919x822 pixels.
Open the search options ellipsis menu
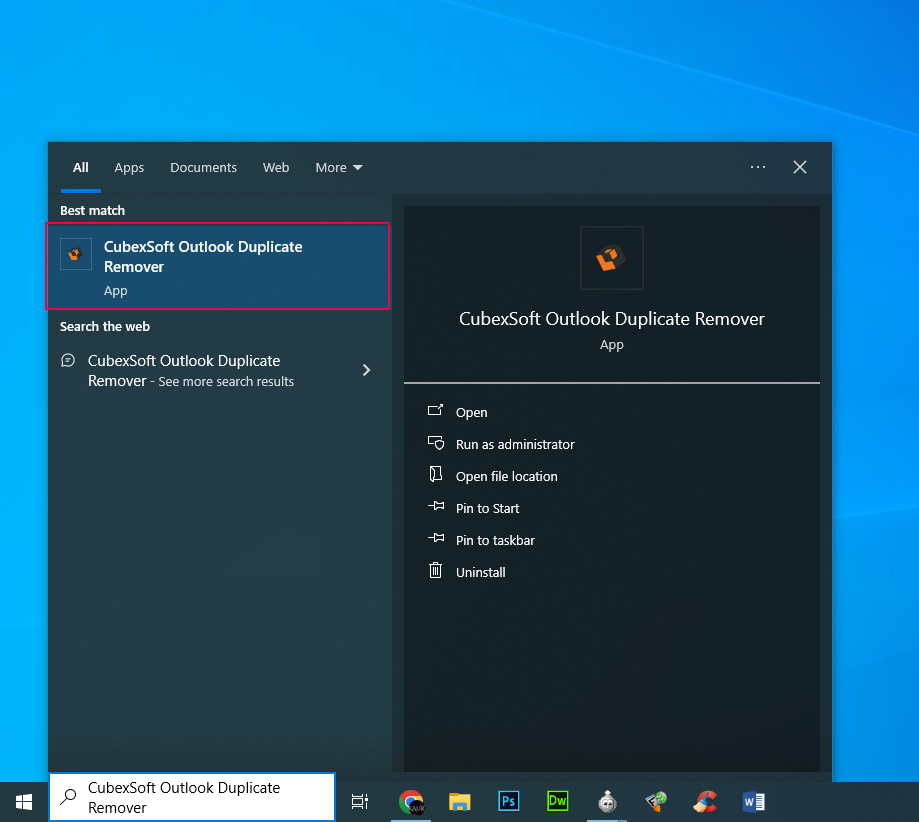(x=758, y=167)
